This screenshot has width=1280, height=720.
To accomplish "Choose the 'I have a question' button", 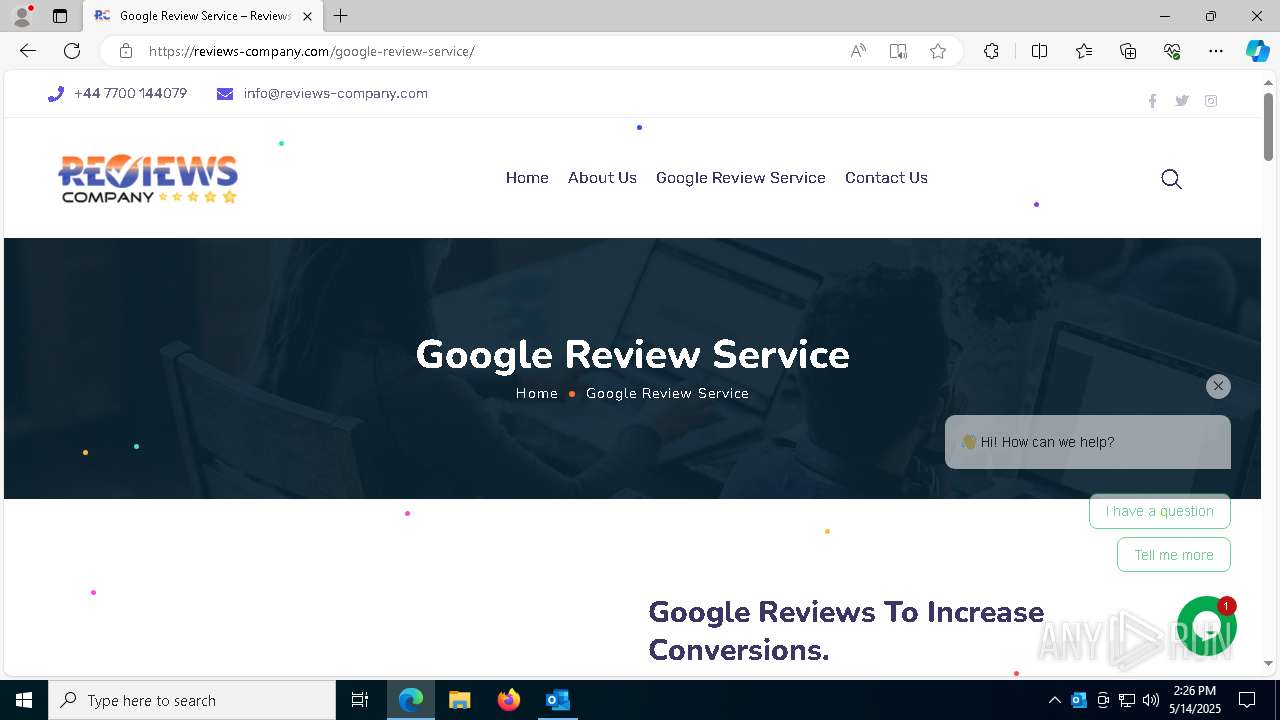I will 1160,511.
